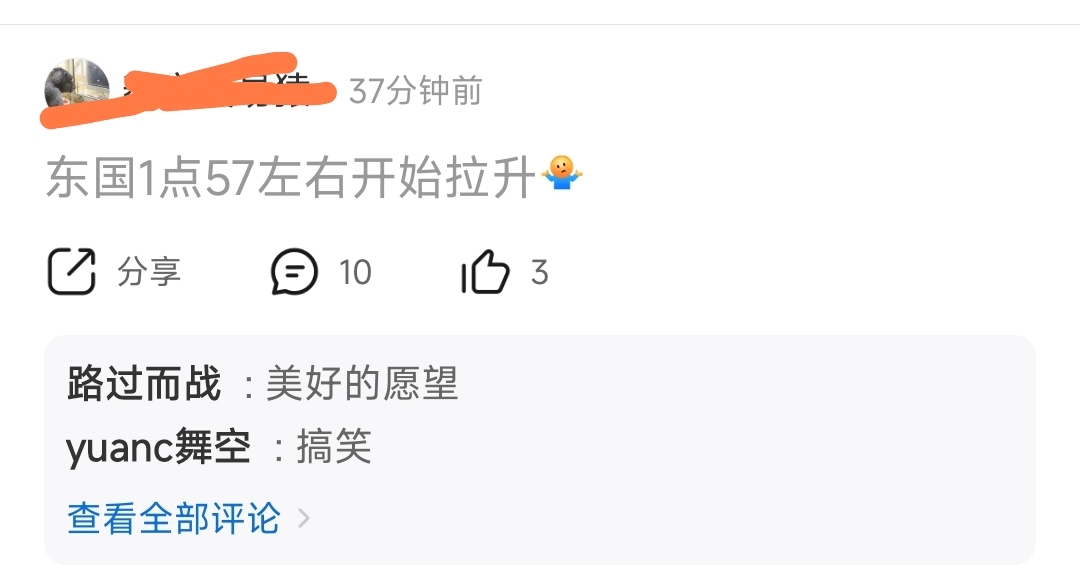Tap the like count 3

tap(540, 272)
